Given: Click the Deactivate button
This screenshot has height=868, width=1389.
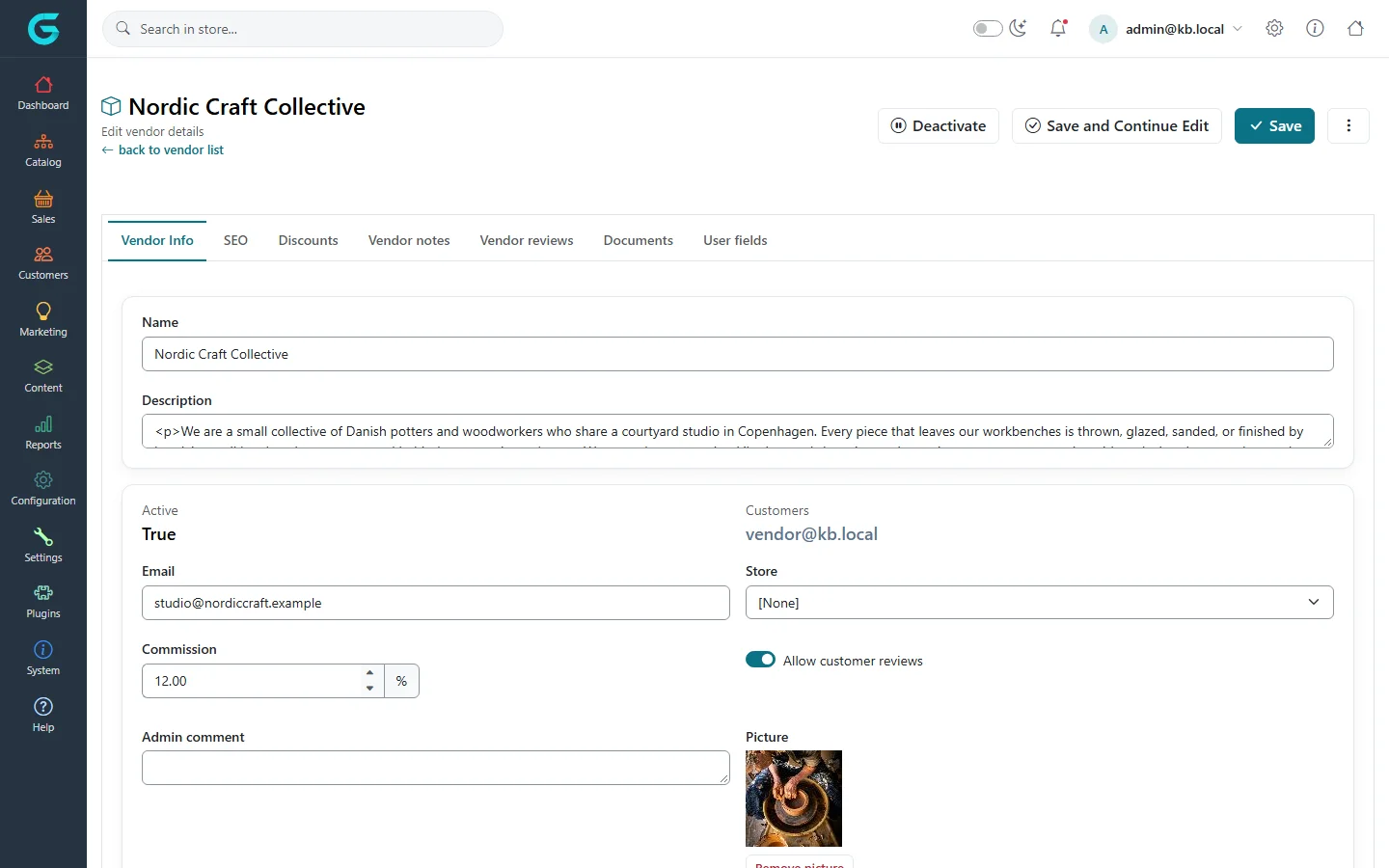Looking at the screenshot, I should click(939, 125).
